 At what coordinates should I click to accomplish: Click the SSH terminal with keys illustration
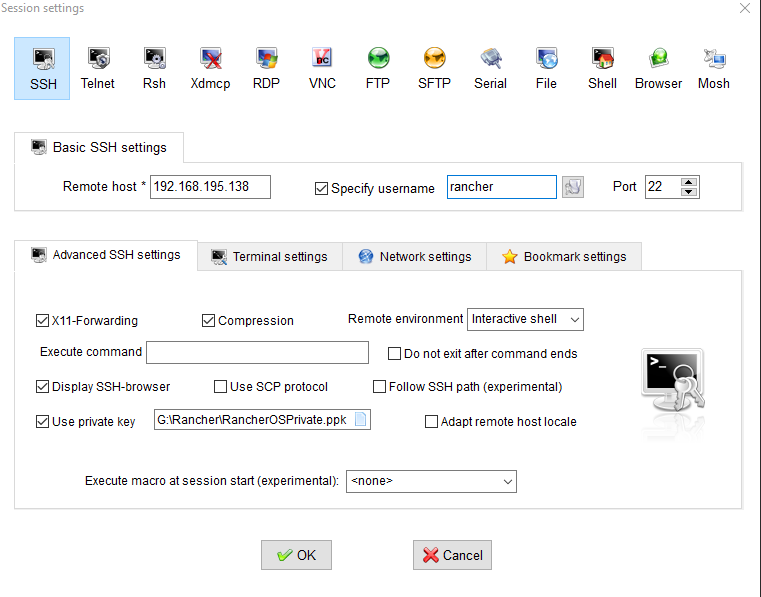click(x=673, y=381)
